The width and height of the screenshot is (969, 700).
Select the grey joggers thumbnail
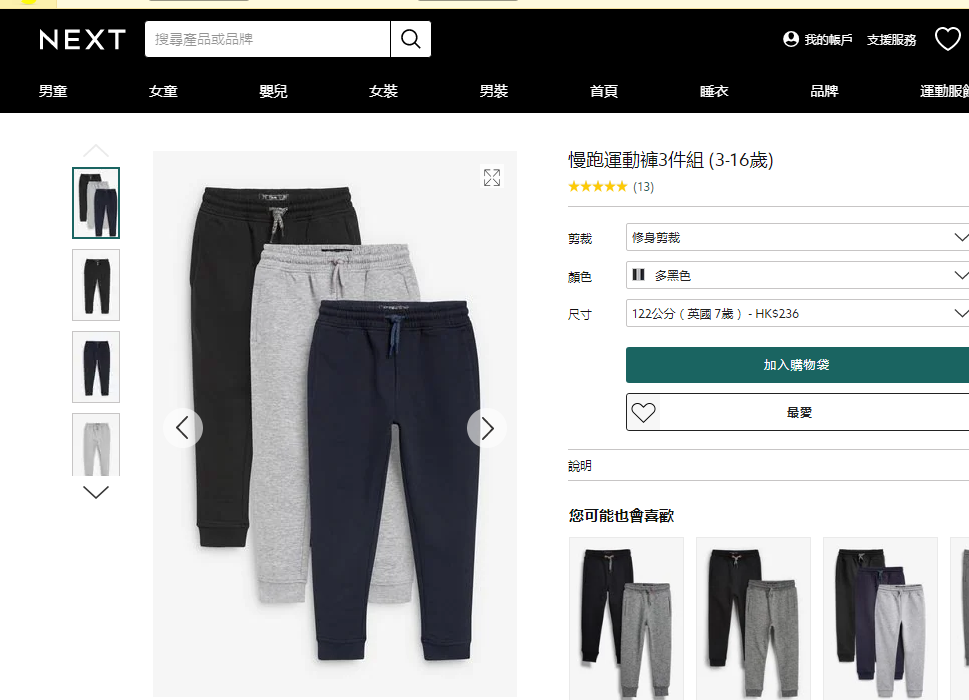(96, 445)
